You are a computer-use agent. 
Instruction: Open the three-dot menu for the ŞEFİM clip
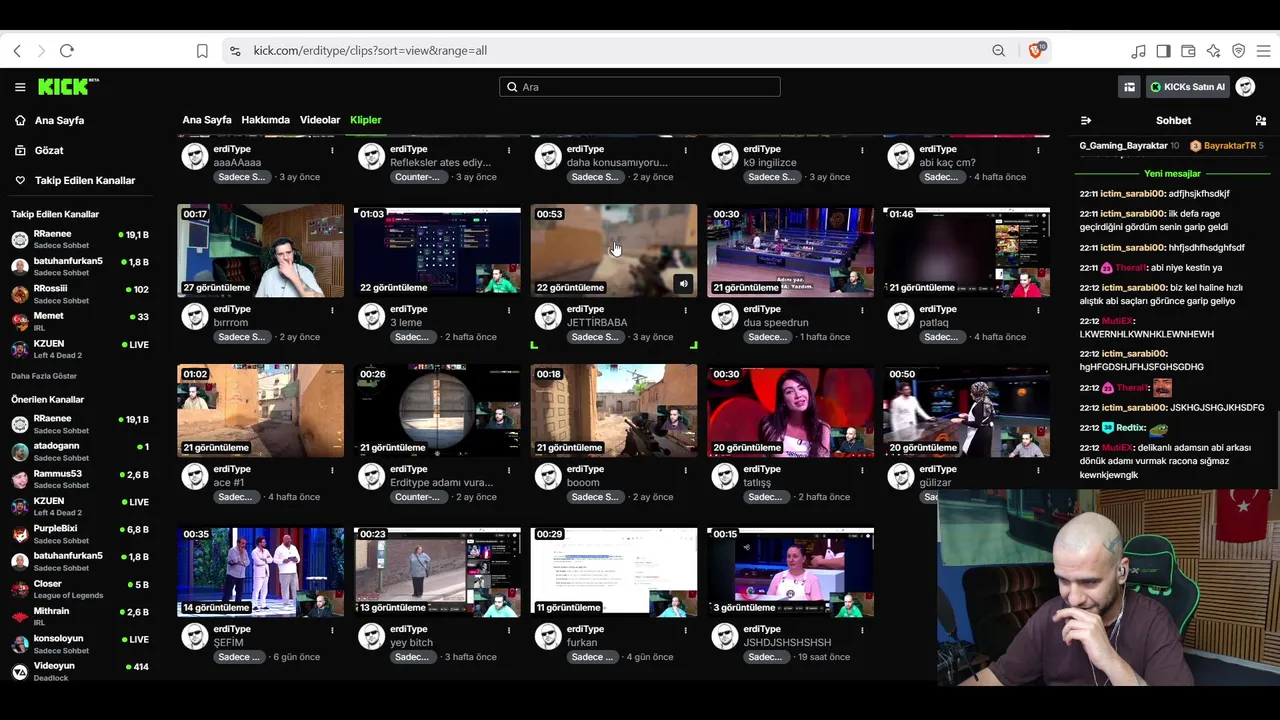coord(332,630)
